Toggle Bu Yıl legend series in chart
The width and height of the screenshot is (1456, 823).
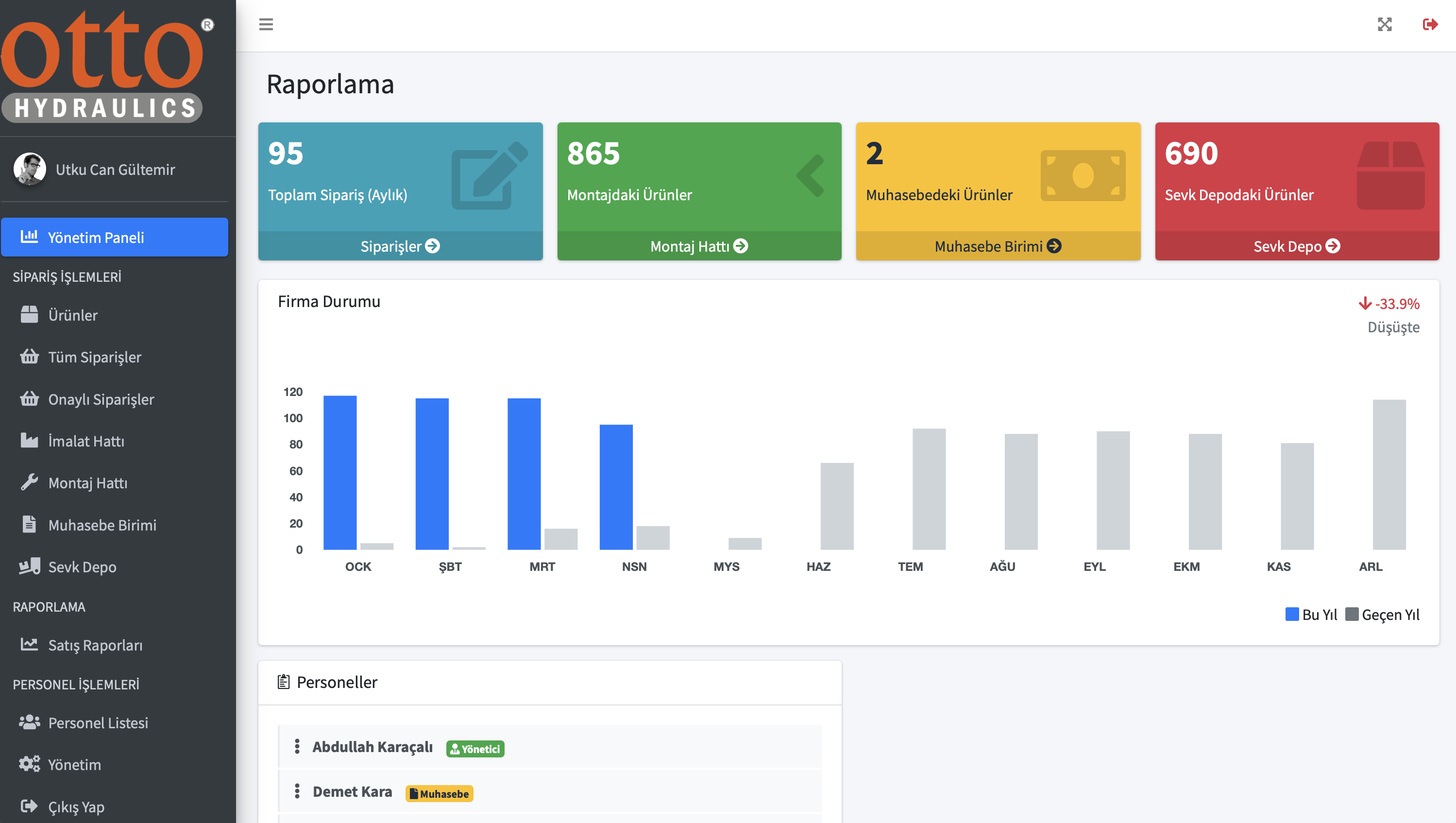click(x=1310, y=615)
